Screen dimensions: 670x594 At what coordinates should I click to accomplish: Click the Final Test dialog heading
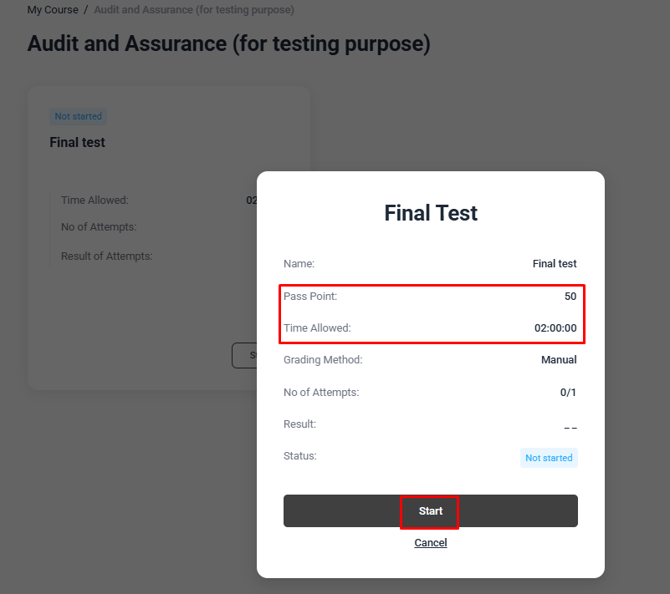pos(431,213)
